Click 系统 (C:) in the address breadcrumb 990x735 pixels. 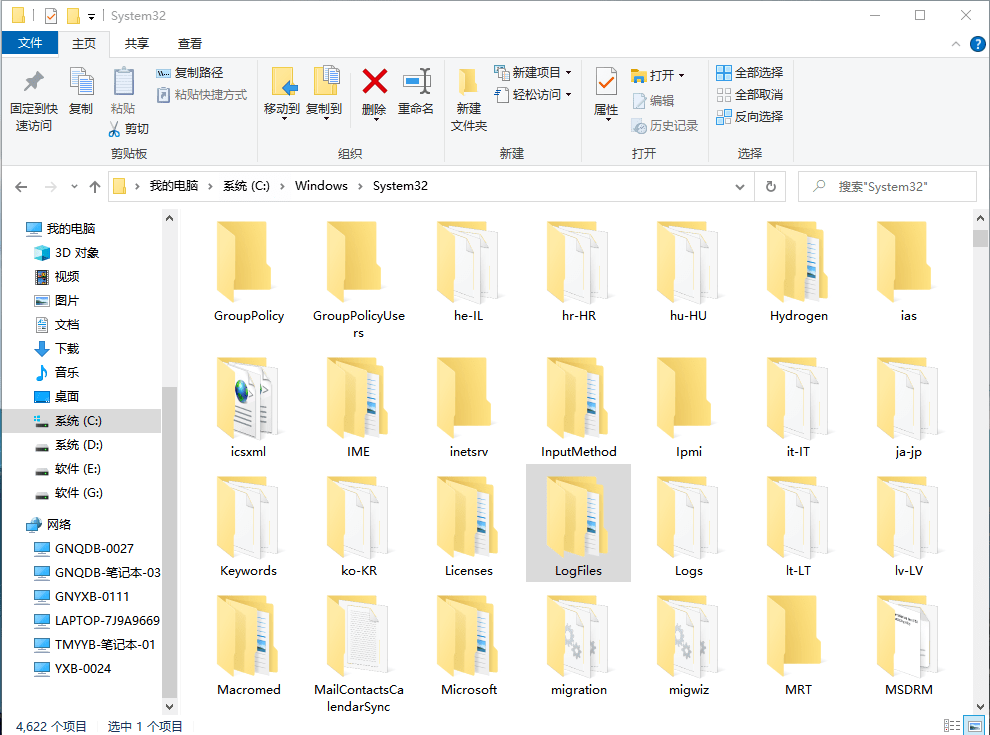pos(246,186)
